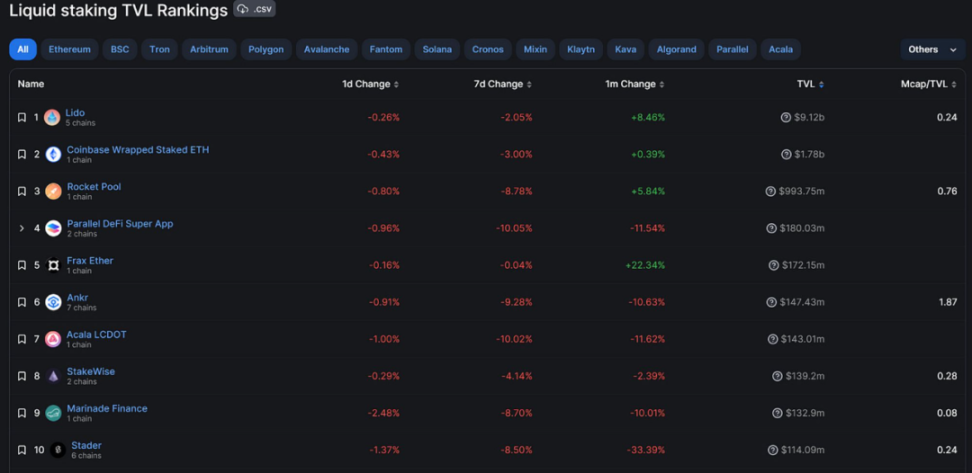This screenshot has height=473, width=972.
Task: Open TVL info icon next to $172.15m
Action: coord(773,265)
